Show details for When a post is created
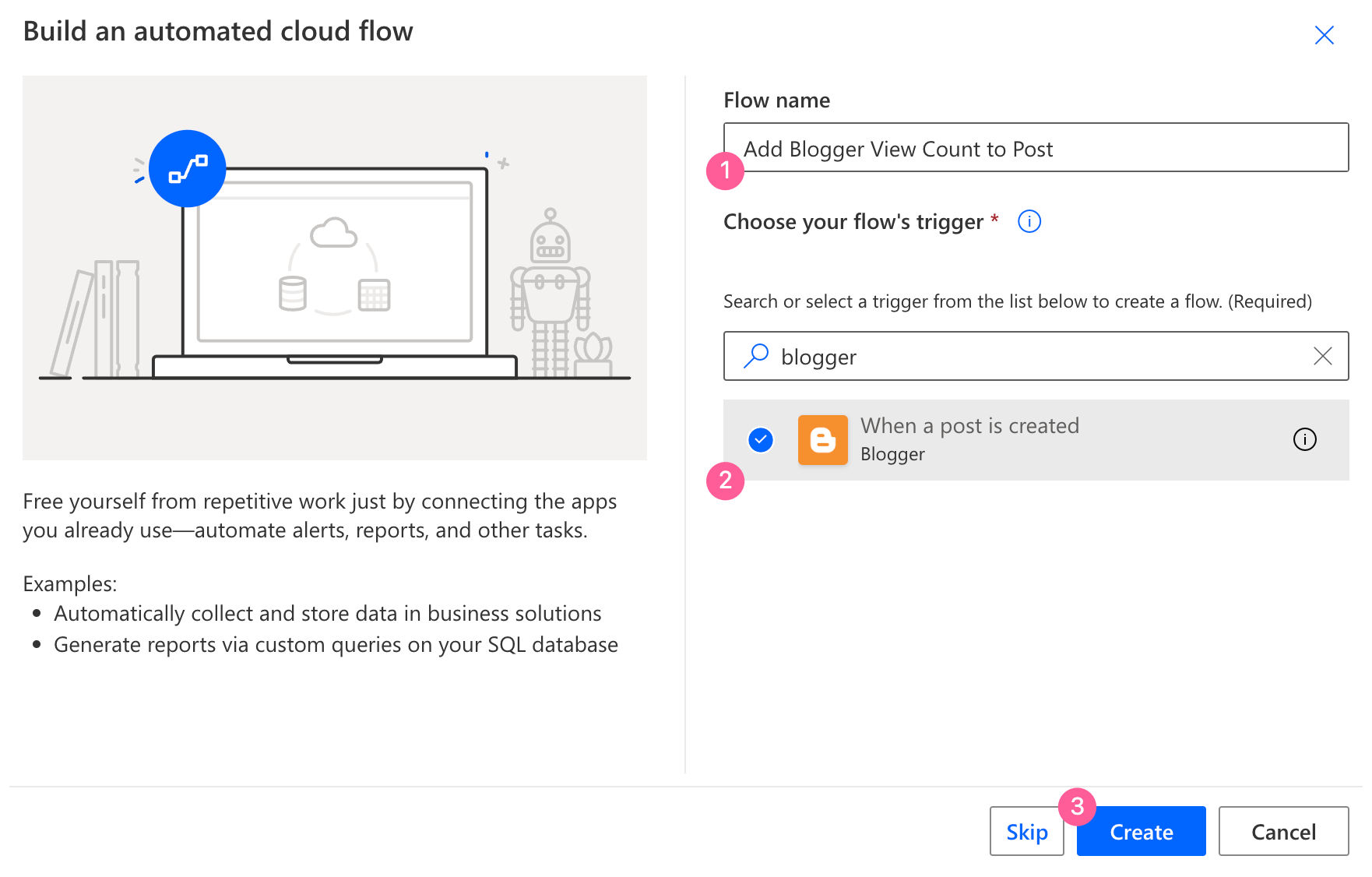 [1305, 440]
